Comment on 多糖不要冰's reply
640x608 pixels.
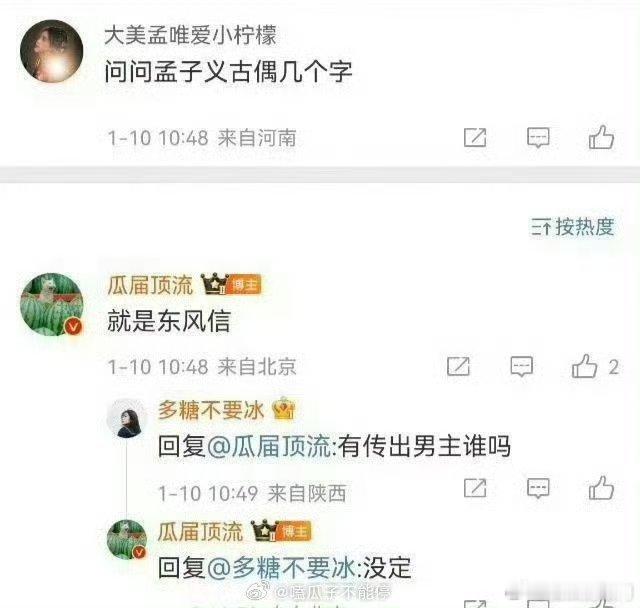(x=538, y=488)
